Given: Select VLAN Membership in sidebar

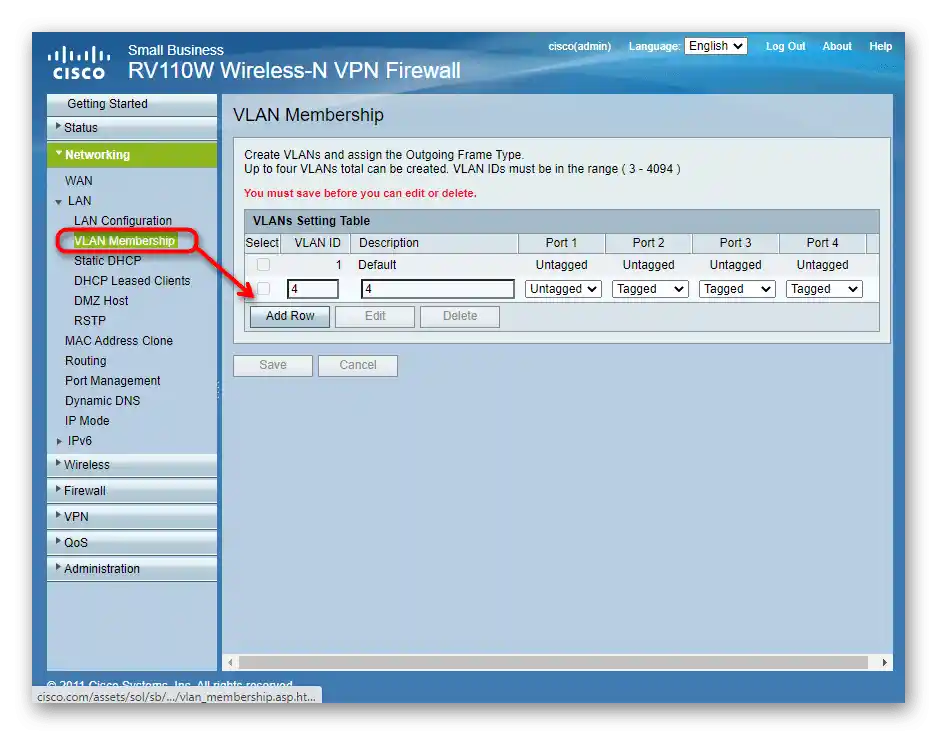Looking at the screenshot, I should tap(124, 241).
